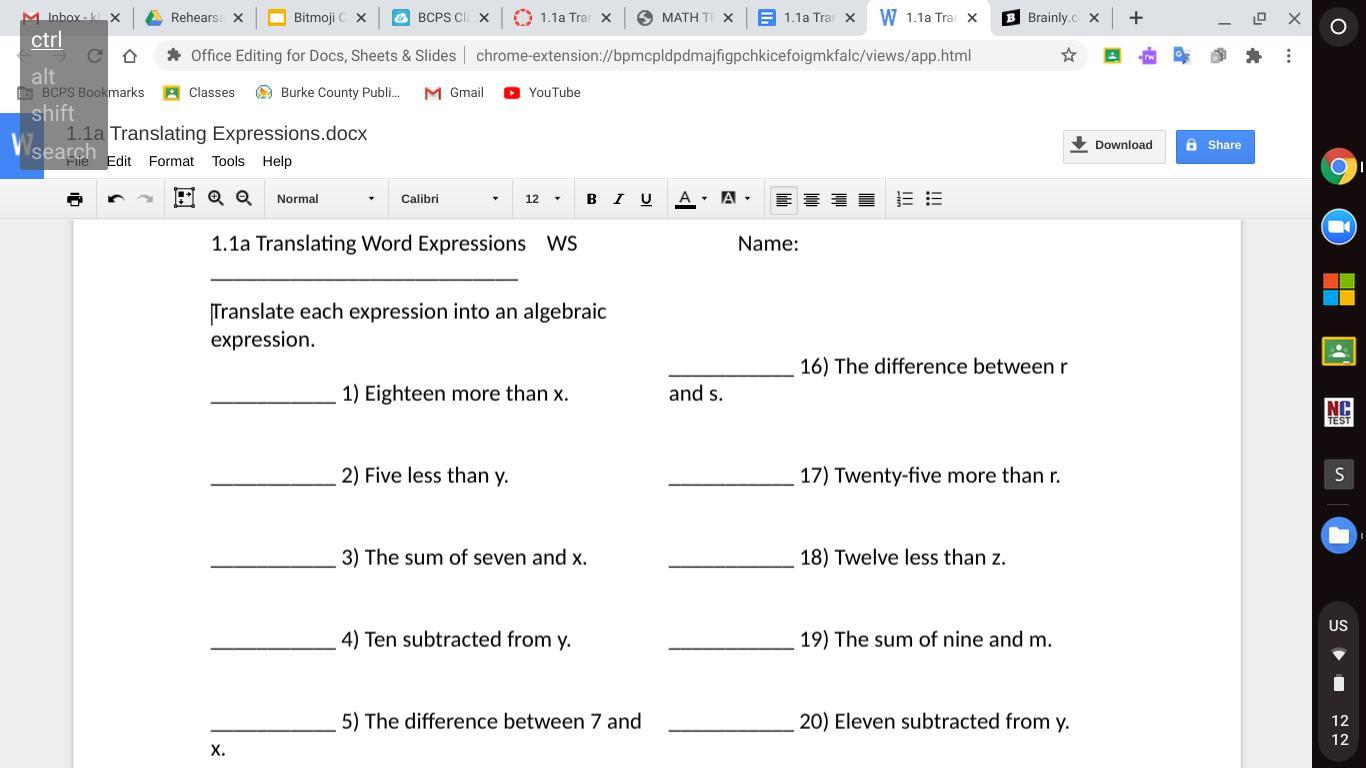Toggle Italic formatting
The image size is (1366, 768).
point(618,199)
